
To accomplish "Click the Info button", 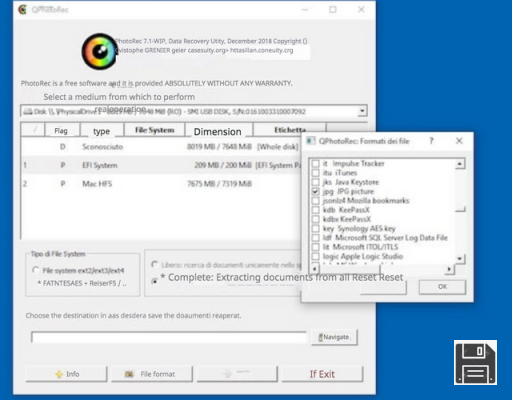I will point(66,374).
